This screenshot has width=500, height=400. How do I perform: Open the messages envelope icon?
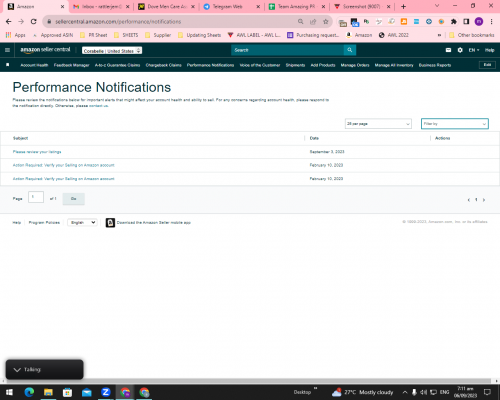pos(448,50)
